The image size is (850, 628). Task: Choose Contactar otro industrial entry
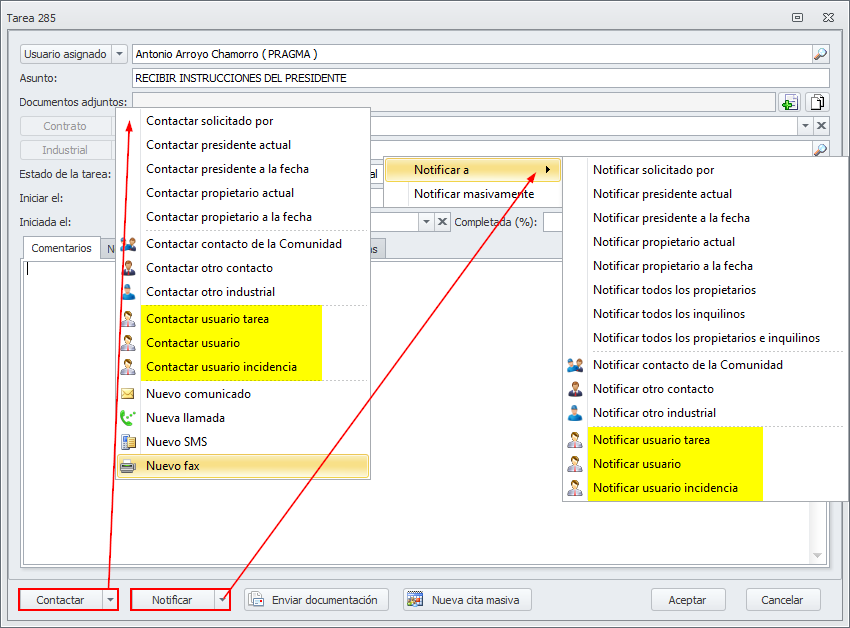[x=243, y=292]
